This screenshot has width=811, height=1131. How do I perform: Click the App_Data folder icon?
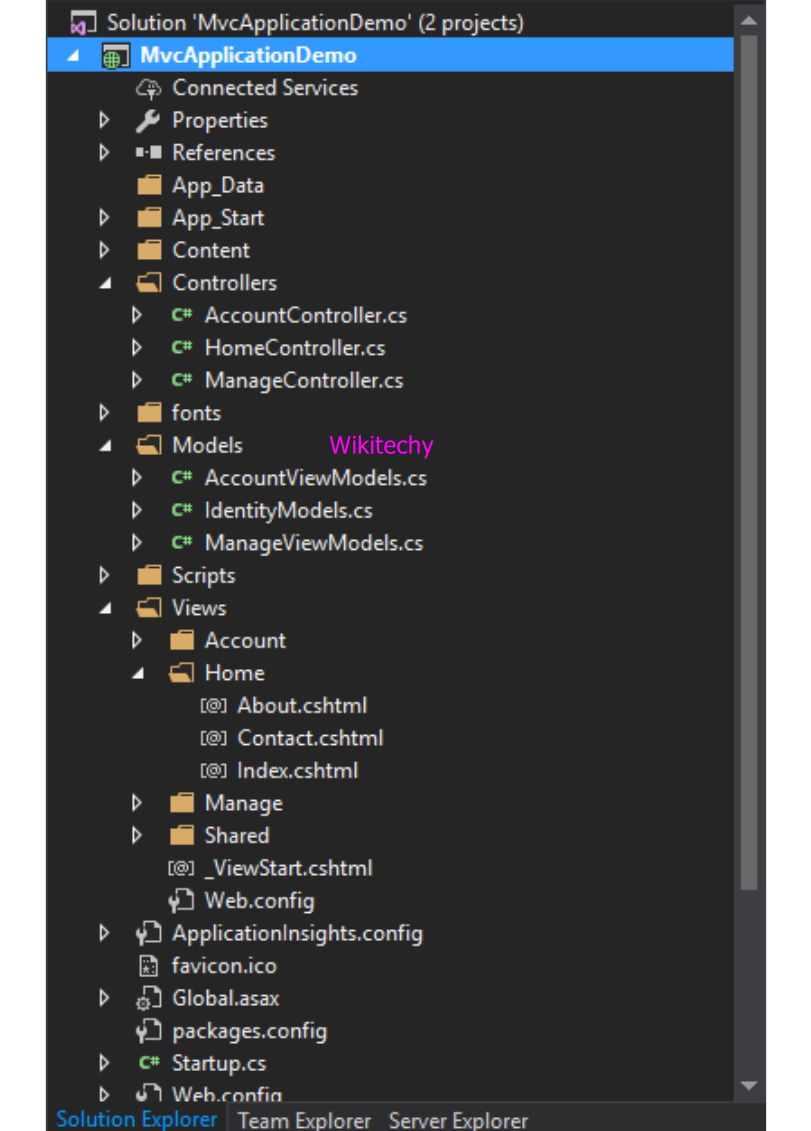click(x=148, y=186)
